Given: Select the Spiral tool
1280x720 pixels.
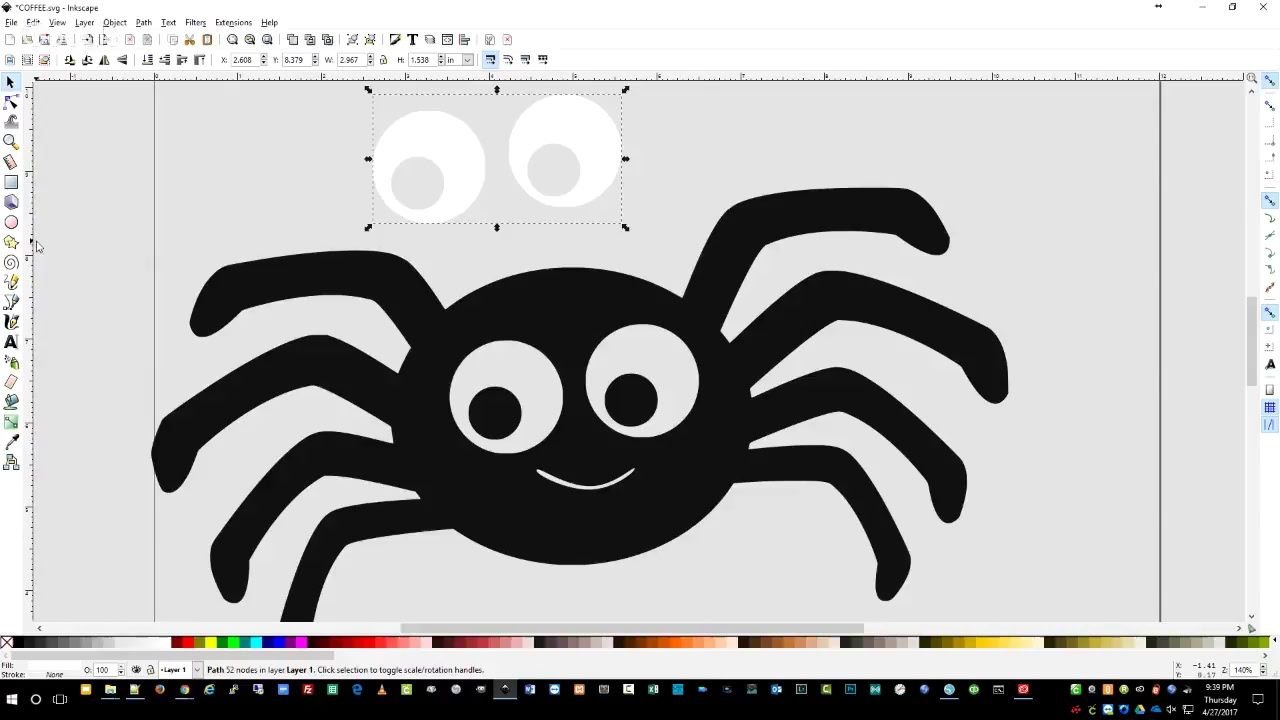Looking at the screenshot, I should (11, 262).
